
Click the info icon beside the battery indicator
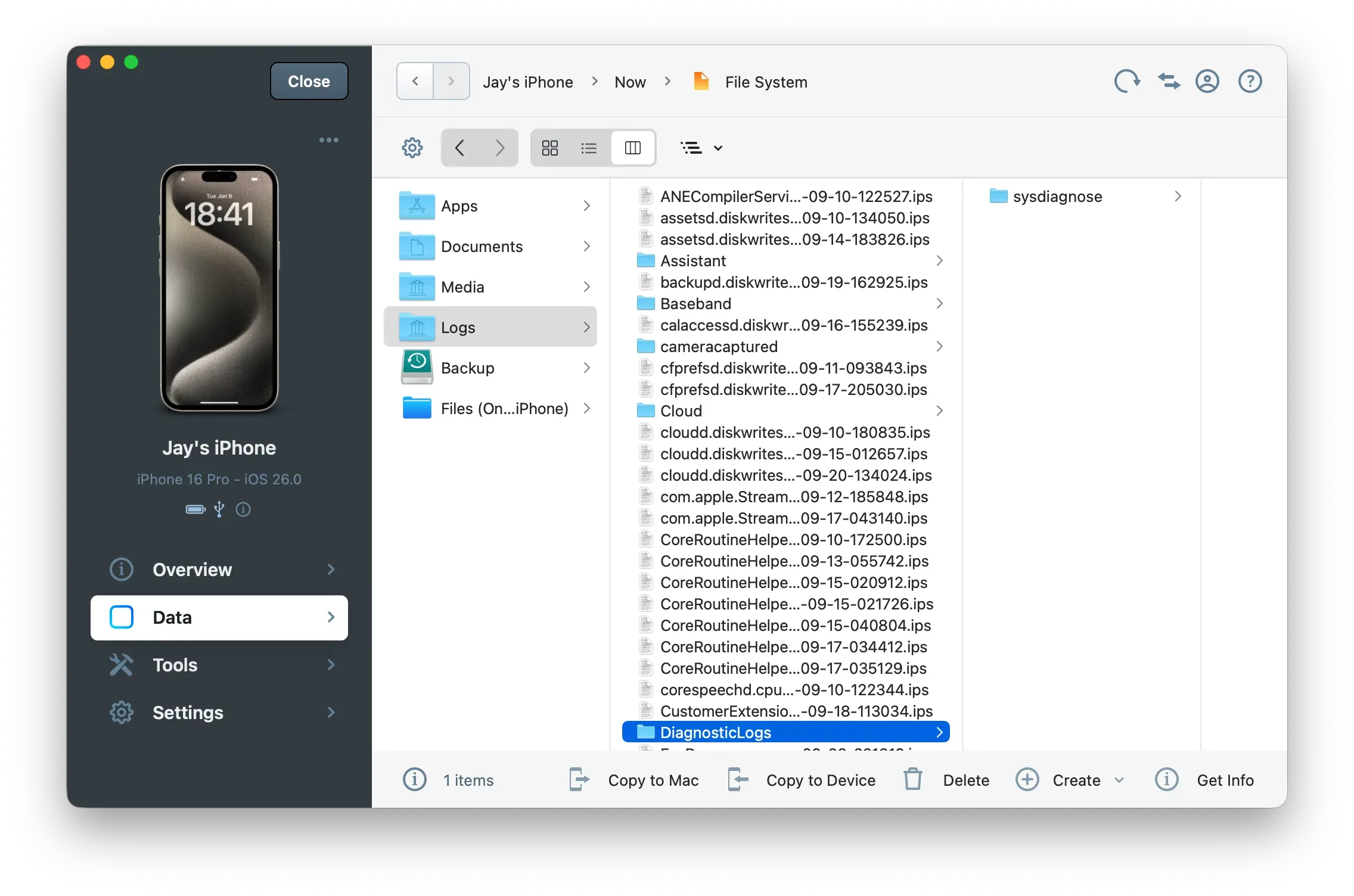tap(243, 509)
